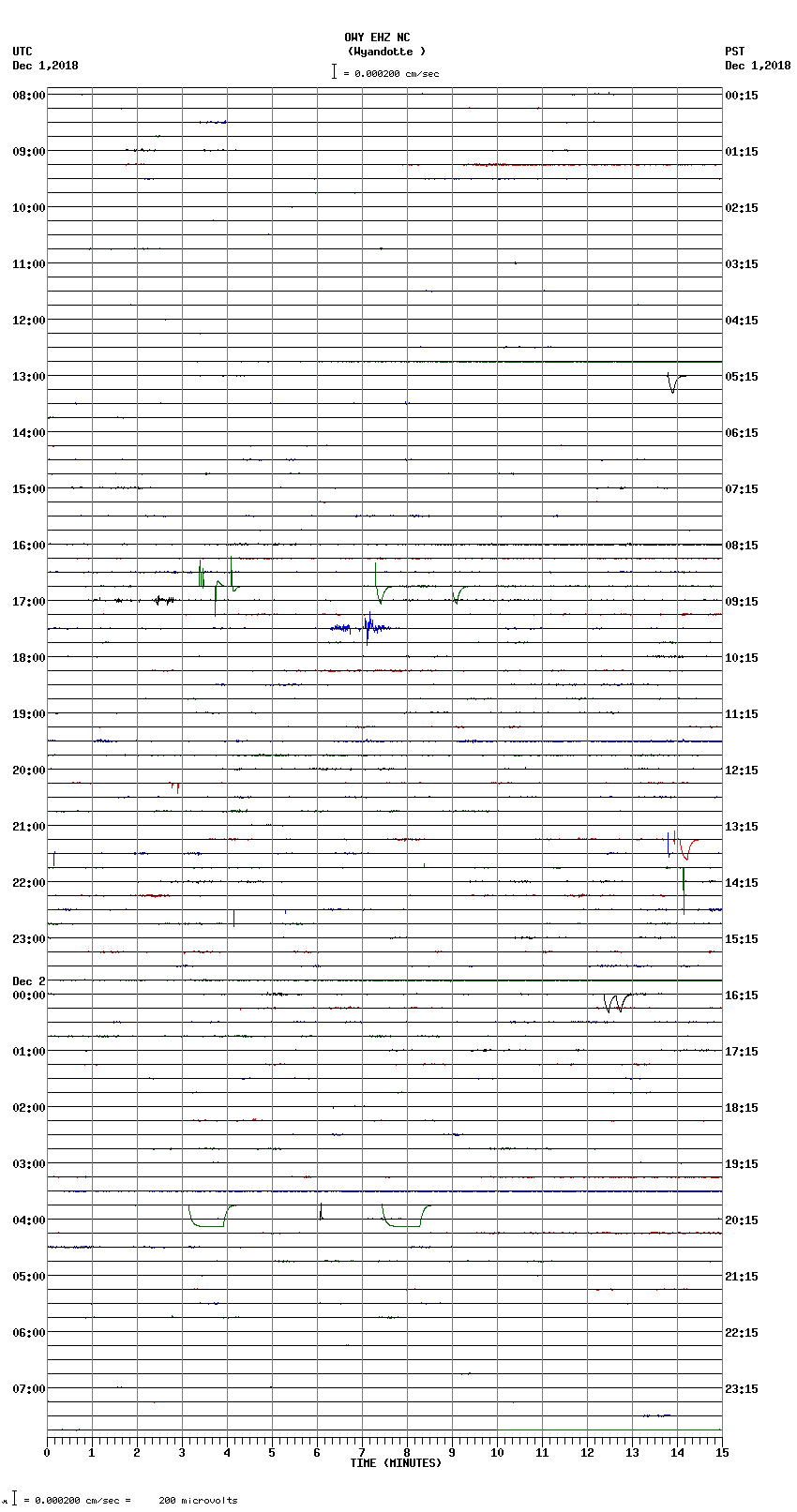Click the red pulse trace near 21:15
The image size is (797, 1512).
(688, 848)
